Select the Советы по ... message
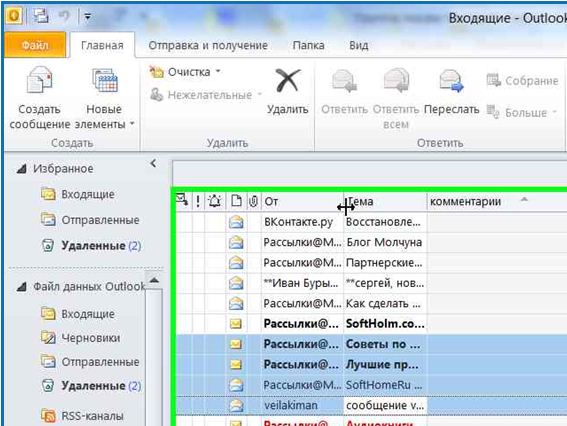Screen dimensions: 567x426 [x=371, y=344]
